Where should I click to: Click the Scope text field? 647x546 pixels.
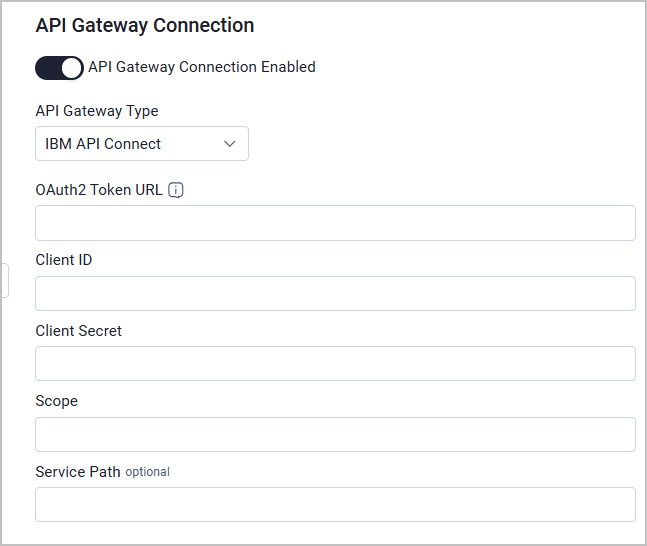click(x=335, y=435)
